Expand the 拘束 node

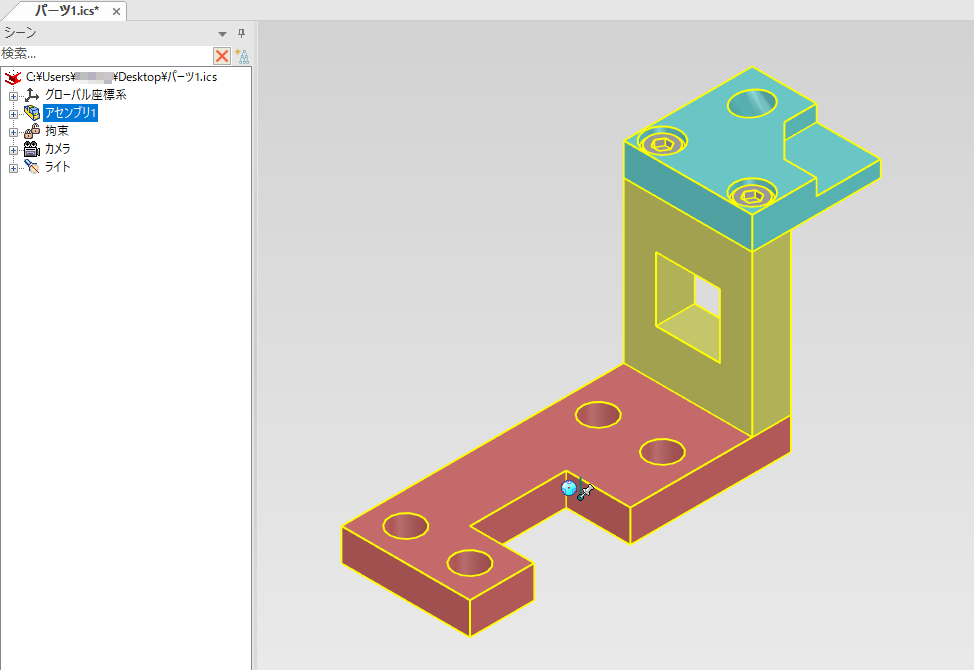[14, 132]
